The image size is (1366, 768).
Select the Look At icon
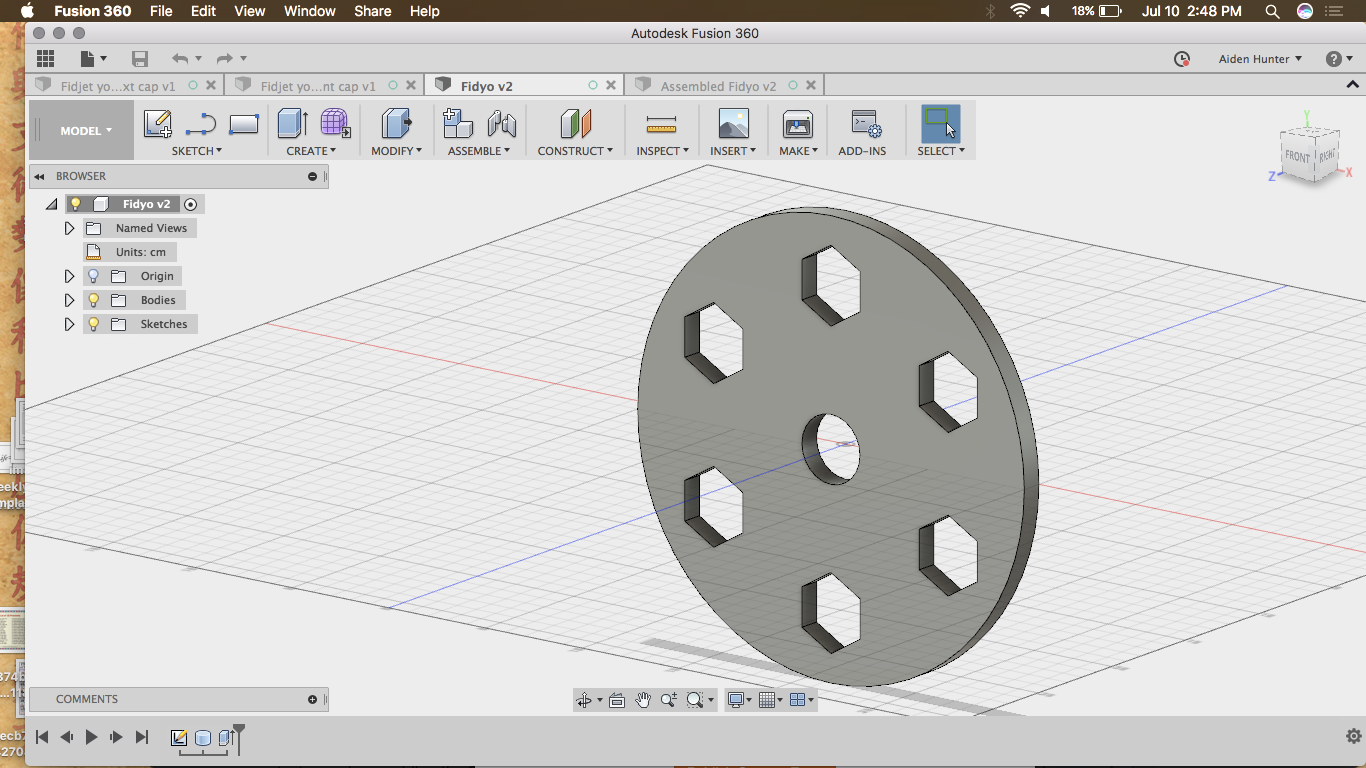pyautogui.click(x=617, y=700)
